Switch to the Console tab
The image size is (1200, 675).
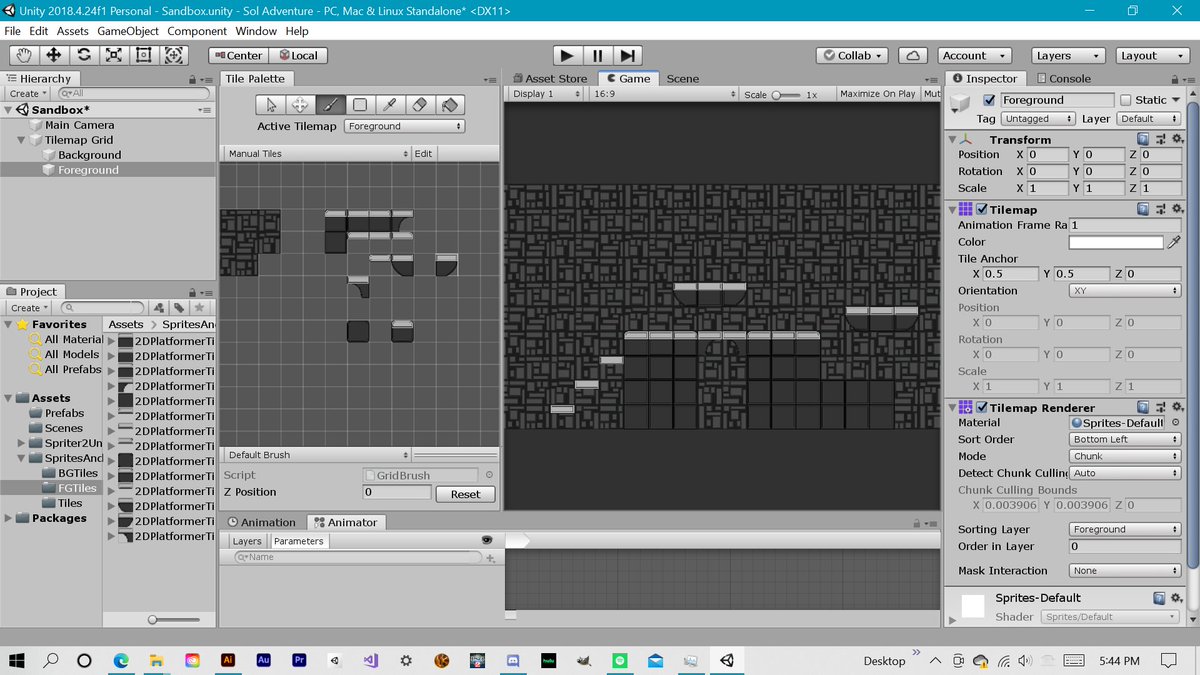click(x=1063, y=78)
